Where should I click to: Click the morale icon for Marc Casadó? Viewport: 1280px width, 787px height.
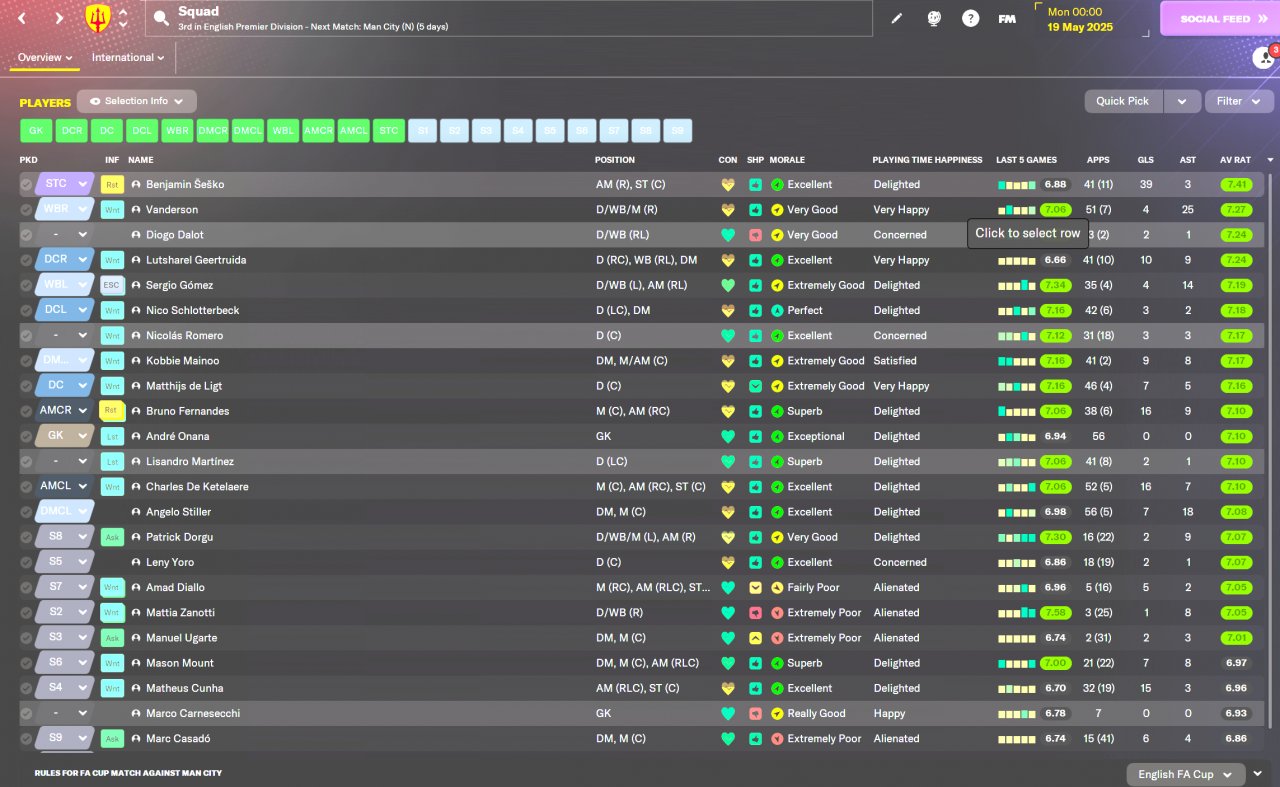click(x=777, y=739)
